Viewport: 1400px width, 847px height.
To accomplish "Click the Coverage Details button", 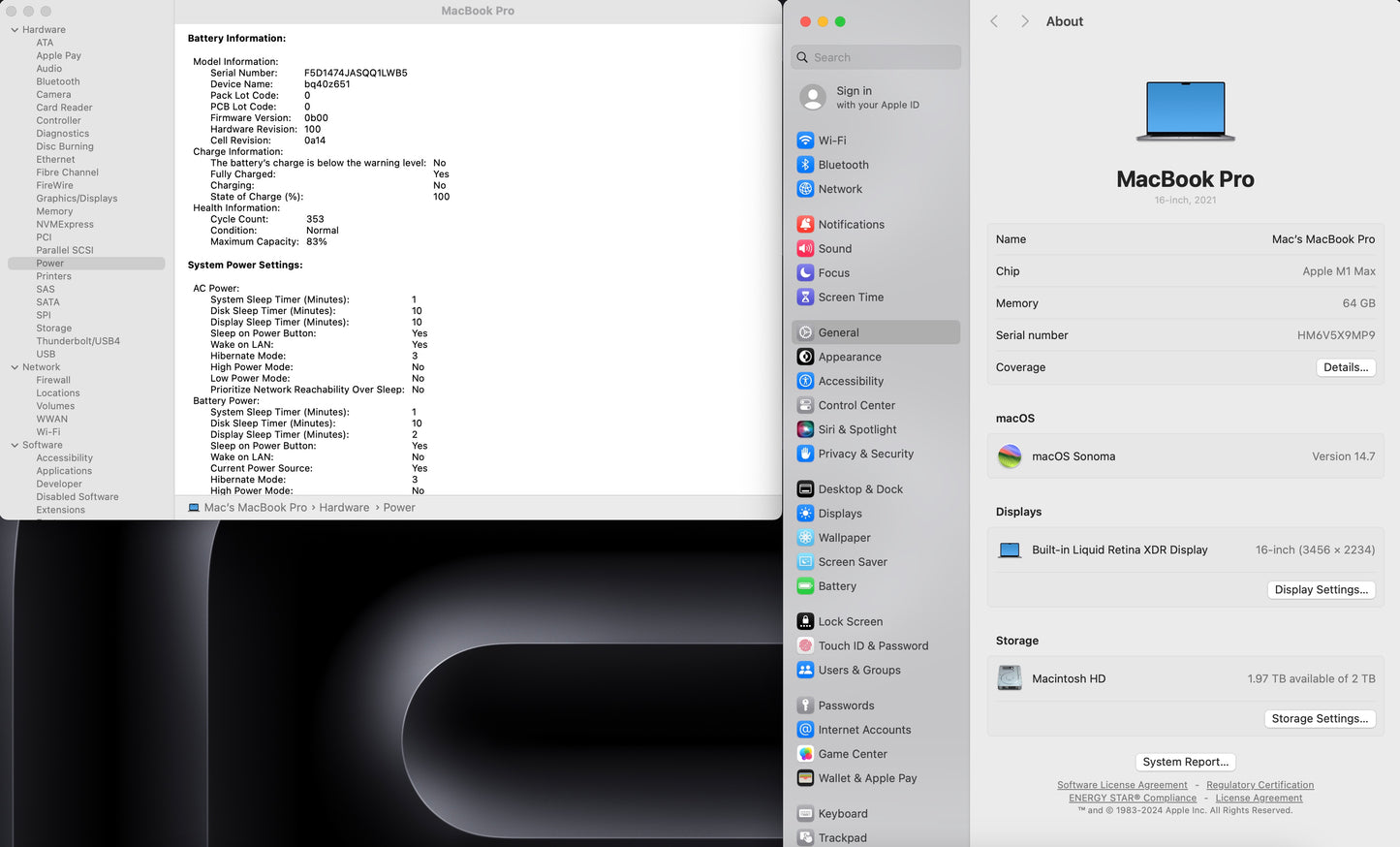I will [1345, 367].
